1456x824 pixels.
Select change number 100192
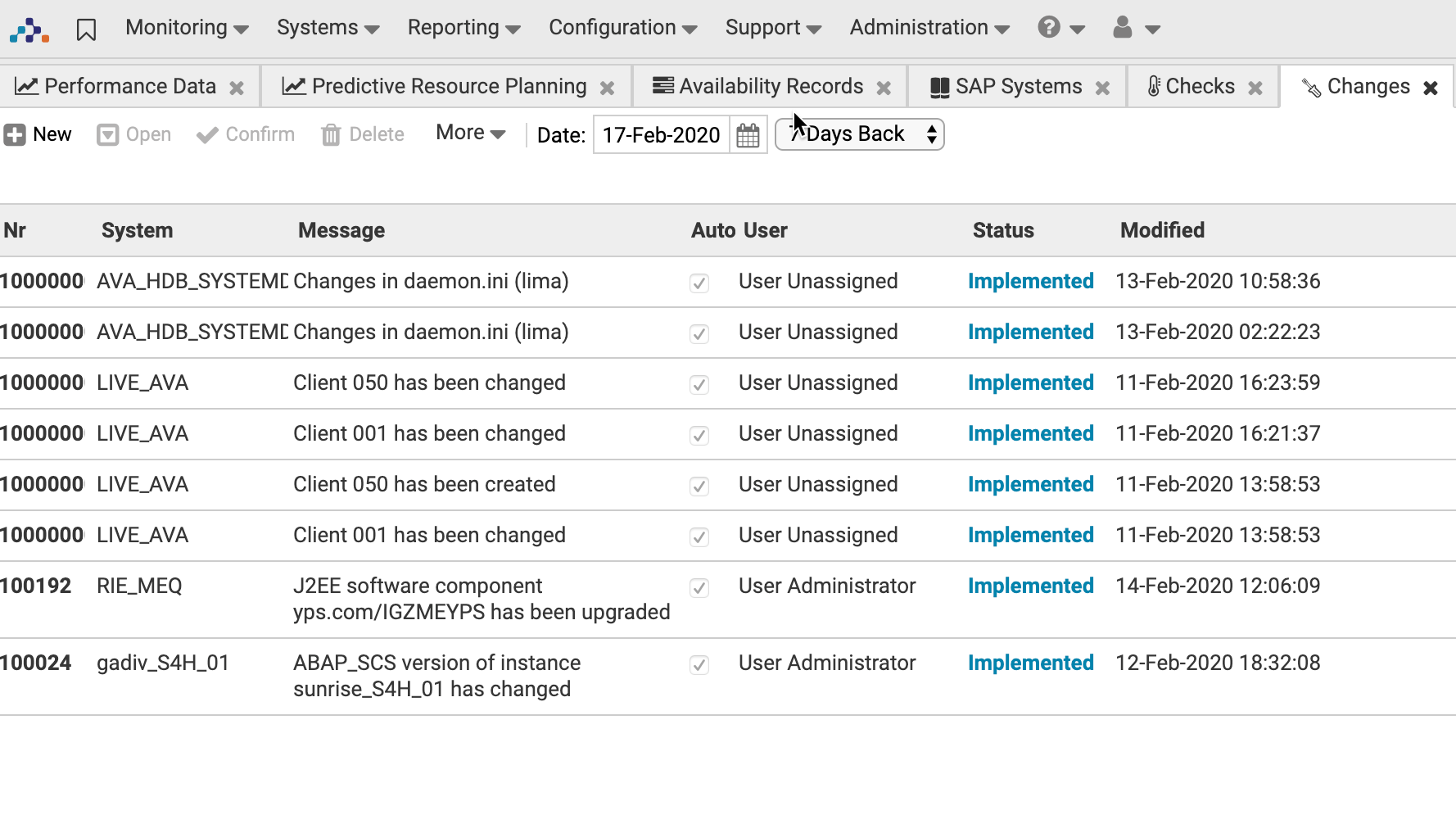[x=36, y=586]
